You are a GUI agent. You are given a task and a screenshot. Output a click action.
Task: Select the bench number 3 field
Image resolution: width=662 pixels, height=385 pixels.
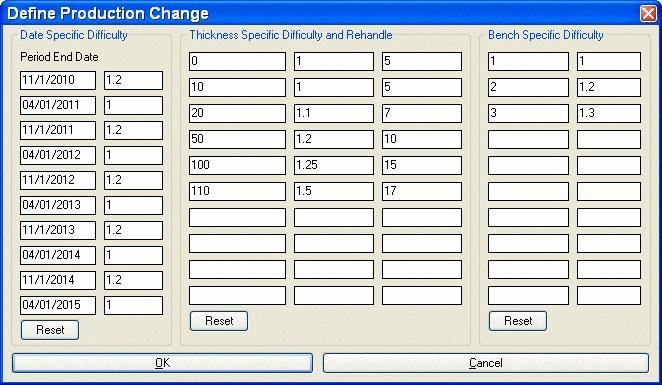tap(528, 114)
